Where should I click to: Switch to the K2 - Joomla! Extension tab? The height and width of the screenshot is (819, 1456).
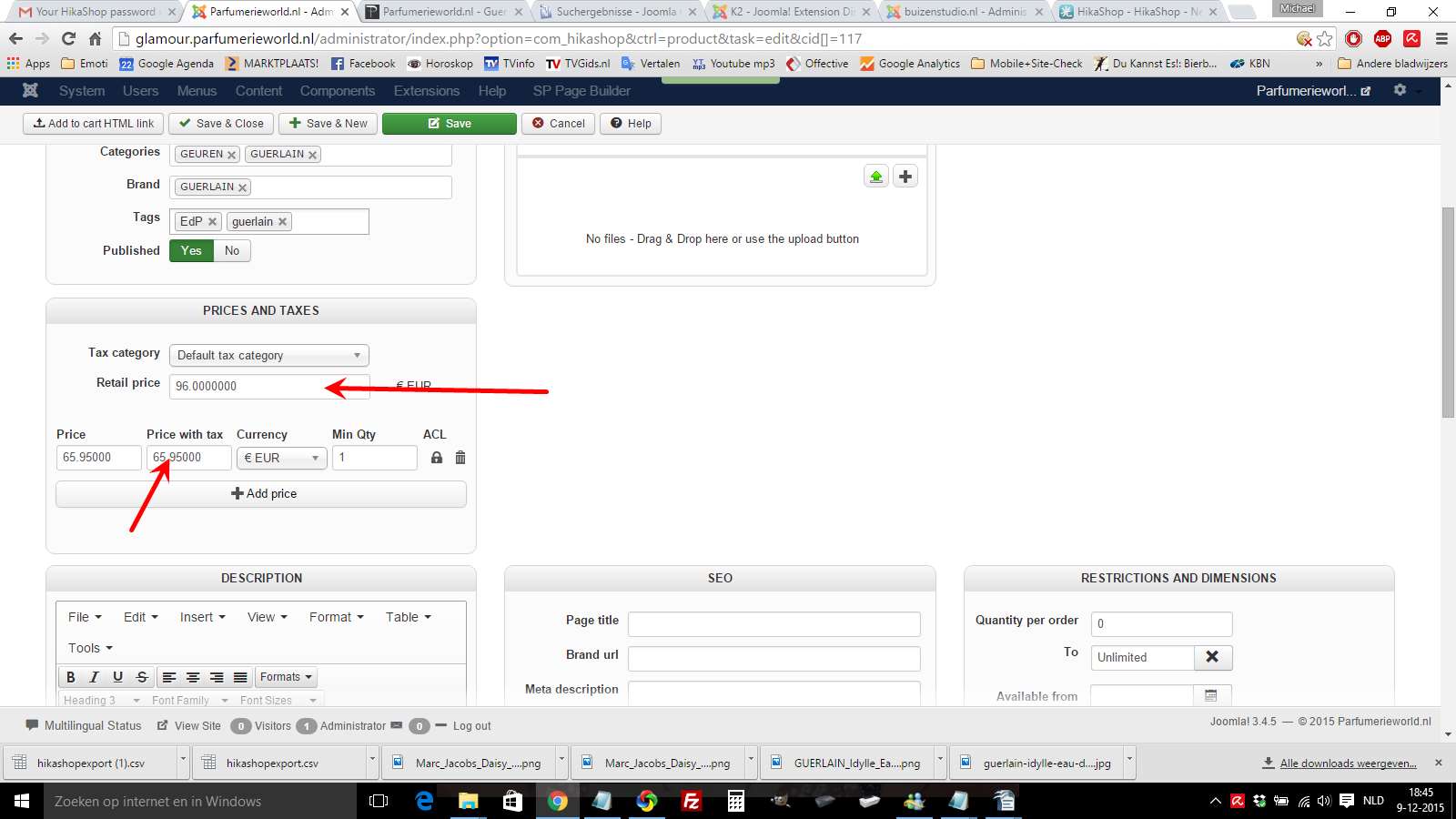(x=788, y=12)
